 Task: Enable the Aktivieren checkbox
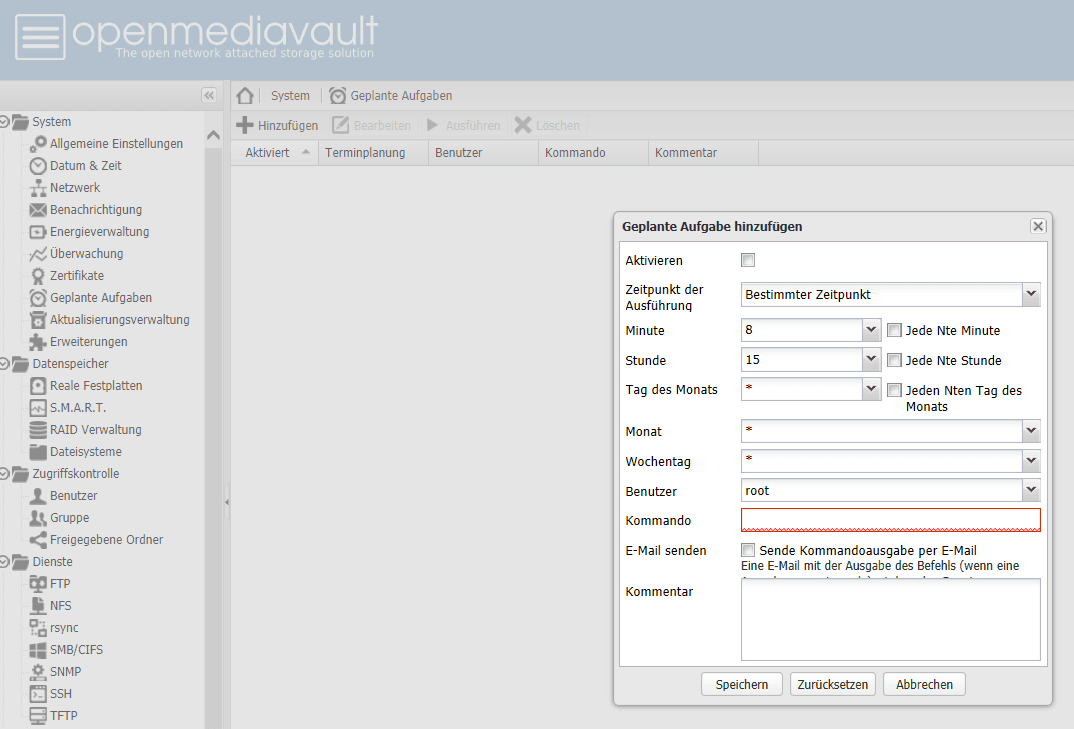pyautogui.click(x=748, y=260)
